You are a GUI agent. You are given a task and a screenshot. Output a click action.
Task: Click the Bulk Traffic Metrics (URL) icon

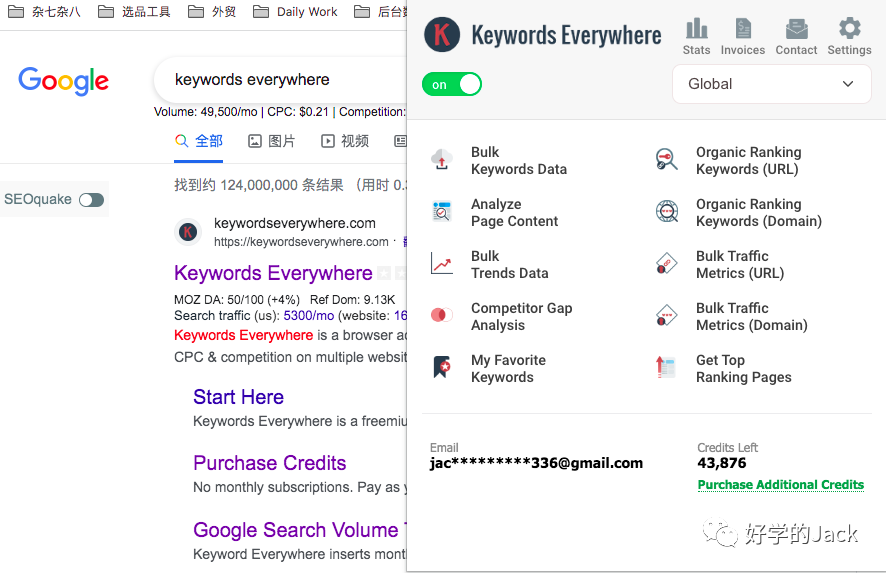pyautogui.click(x=667, y=264)
